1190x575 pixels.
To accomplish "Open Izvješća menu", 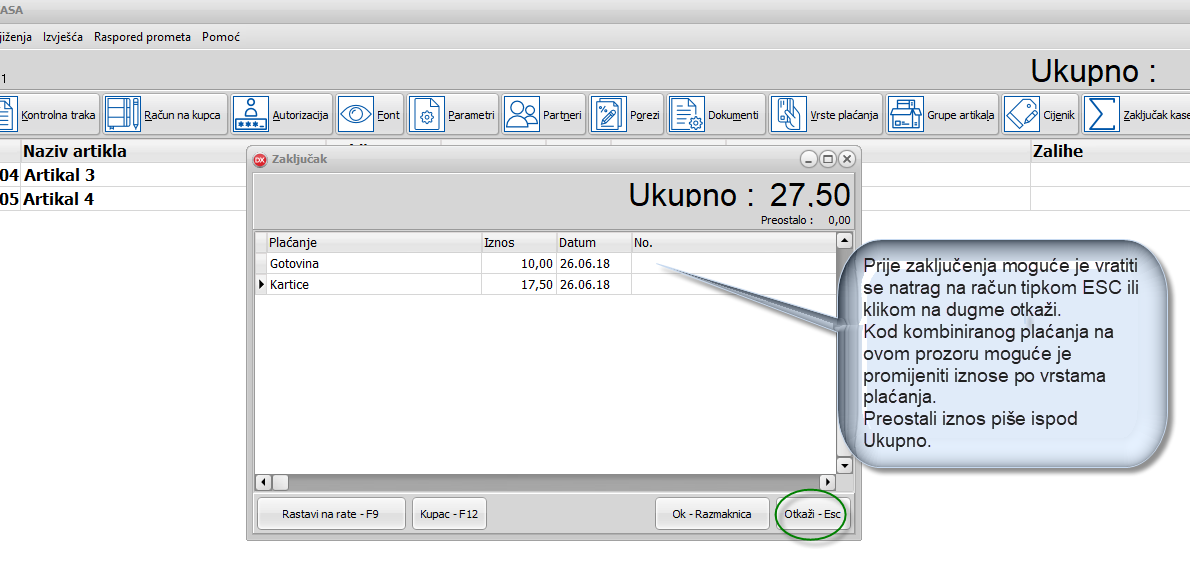I will (x=63, y=37).
